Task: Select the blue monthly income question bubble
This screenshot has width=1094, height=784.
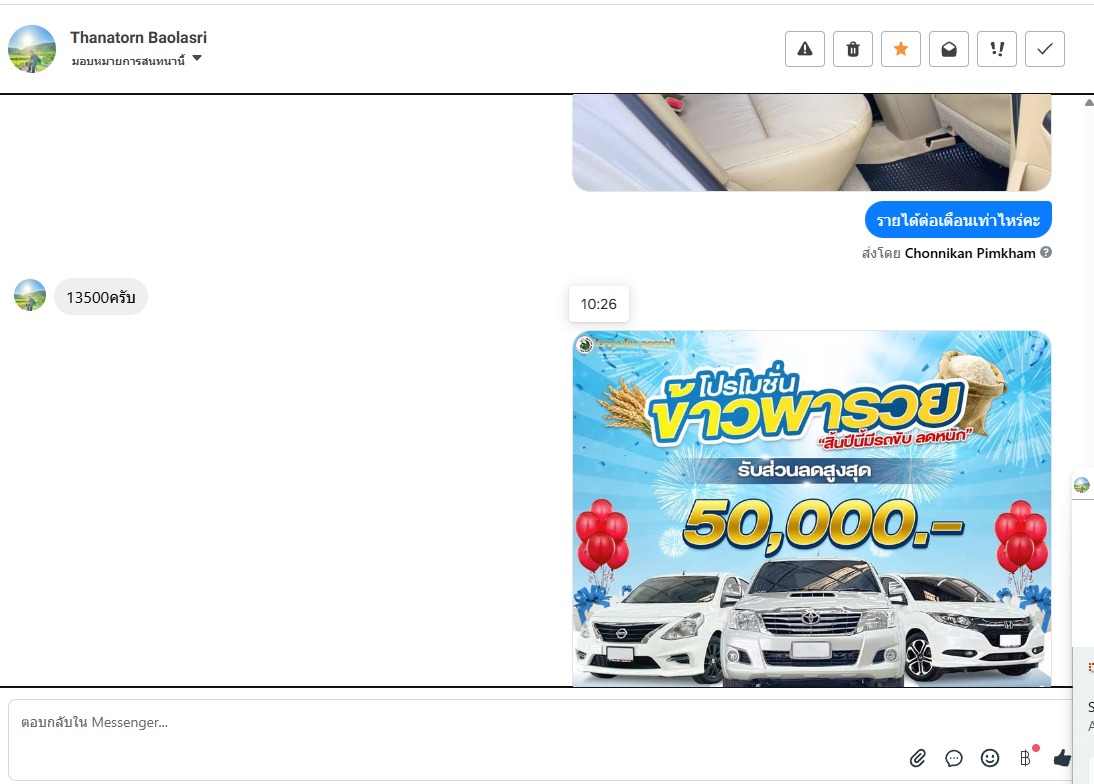Action: pos(958,220)
